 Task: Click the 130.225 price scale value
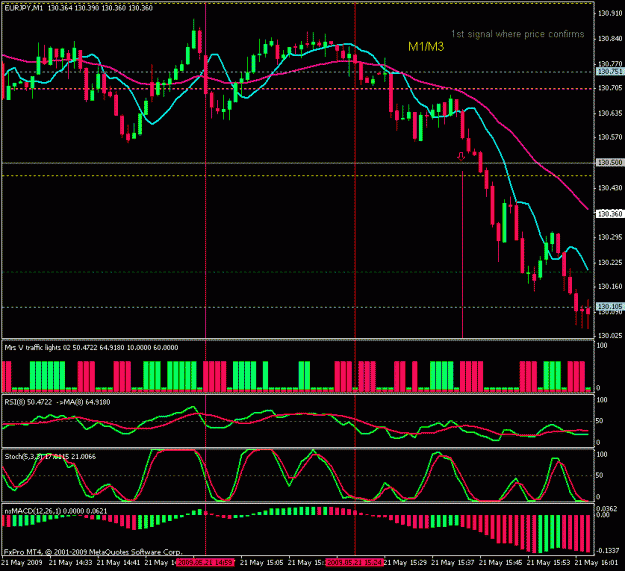click(610, 263)
